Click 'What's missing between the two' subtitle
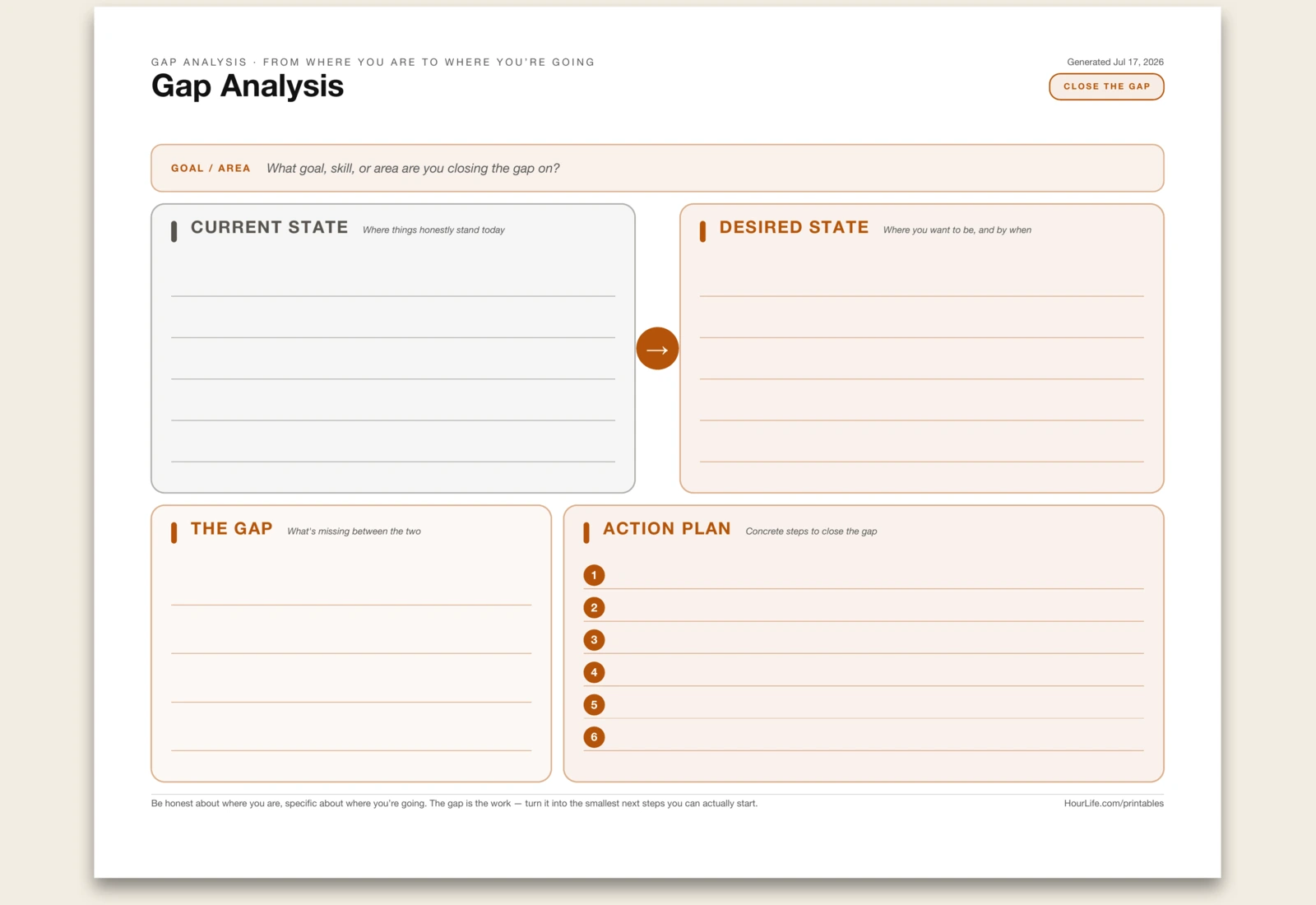 coord(354,531)
